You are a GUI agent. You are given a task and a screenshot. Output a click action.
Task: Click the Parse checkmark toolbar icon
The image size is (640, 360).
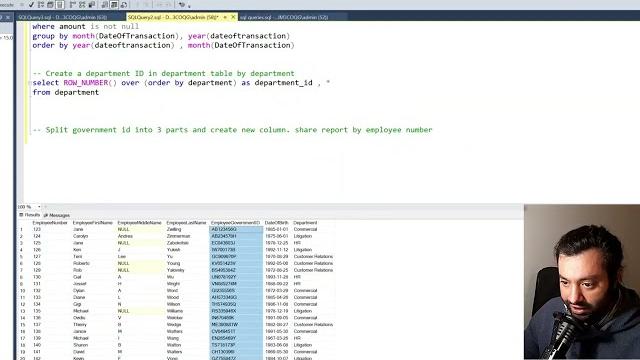click(x=31, y=4)
